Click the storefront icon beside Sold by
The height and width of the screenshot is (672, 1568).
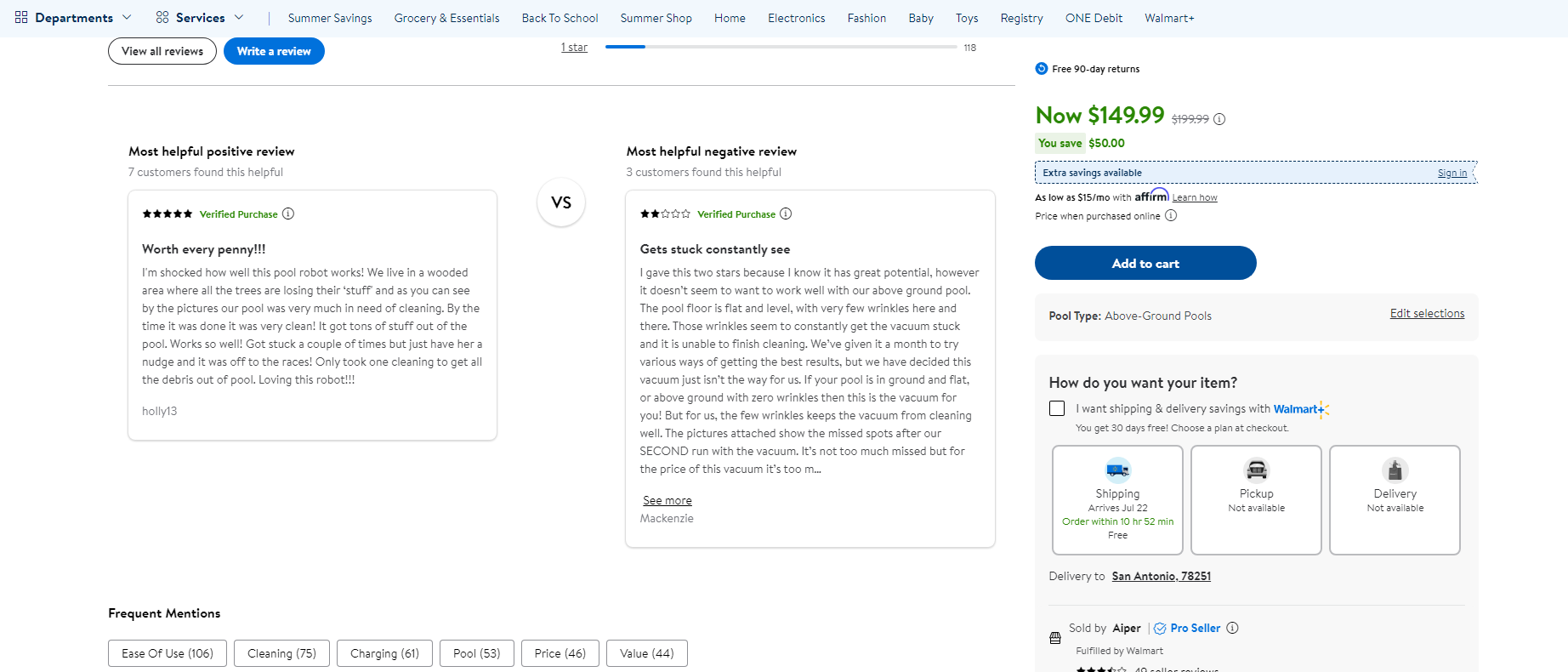point(1055,638)
